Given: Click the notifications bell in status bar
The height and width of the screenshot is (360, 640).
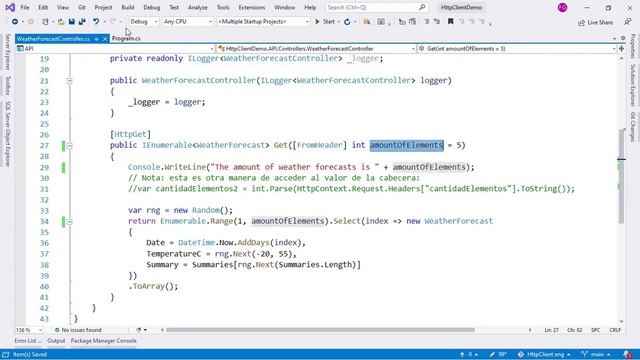Looking at the screenshot, I should tap(627, 354).
